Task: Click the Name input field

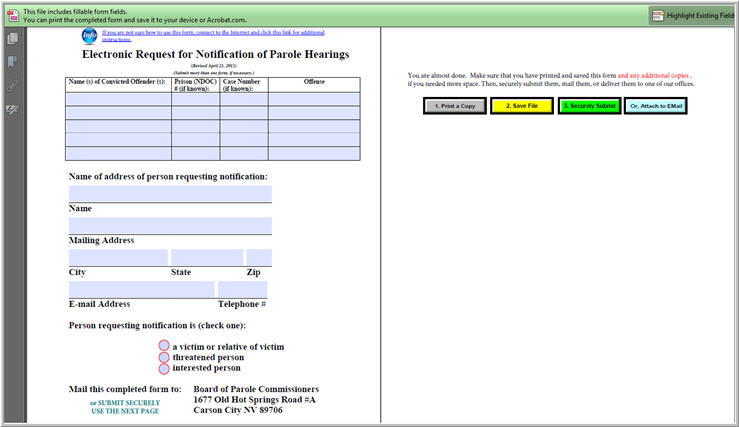Action: (x=170, y=194)
